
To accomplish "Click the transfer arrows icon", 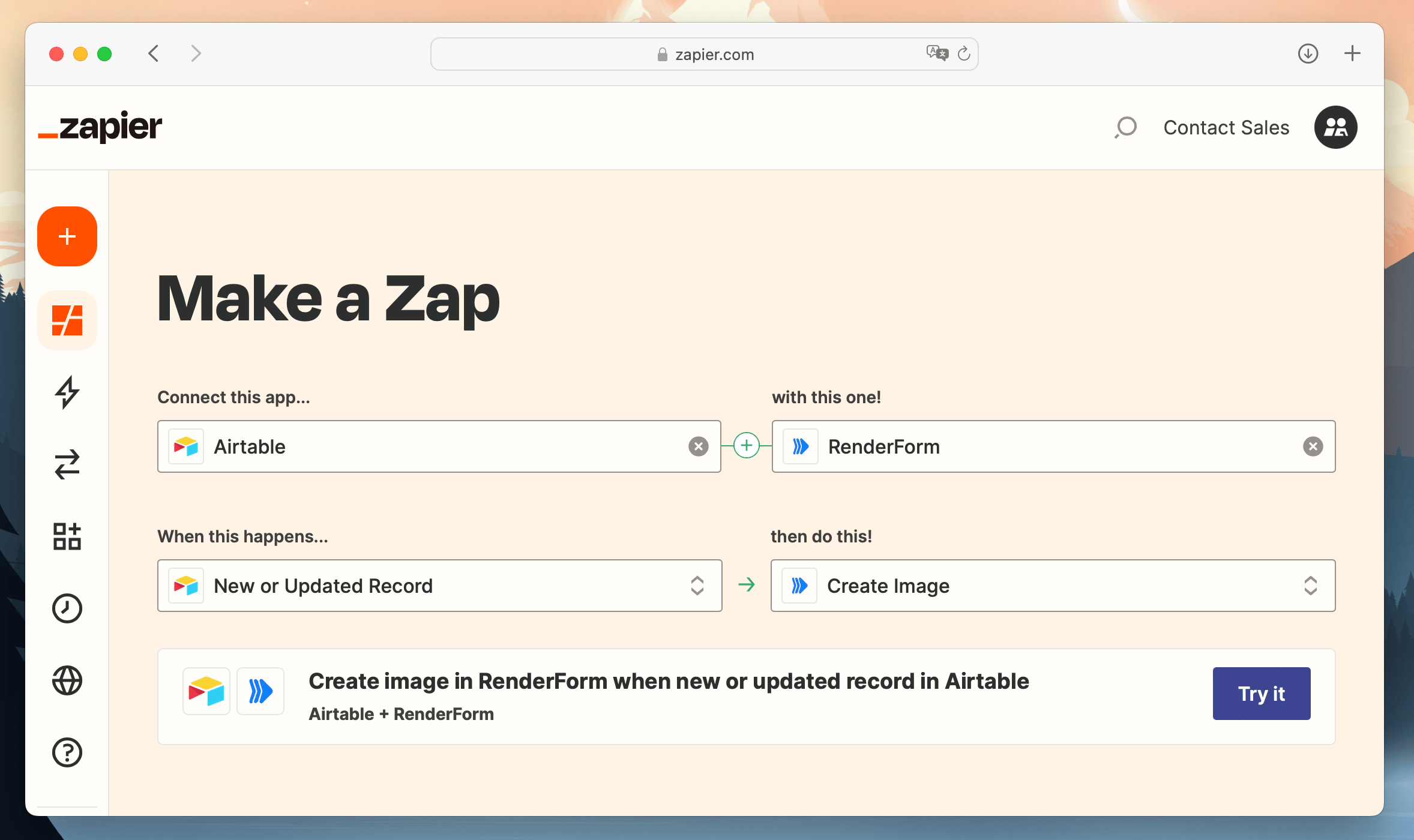I will [x=67, y=464].
